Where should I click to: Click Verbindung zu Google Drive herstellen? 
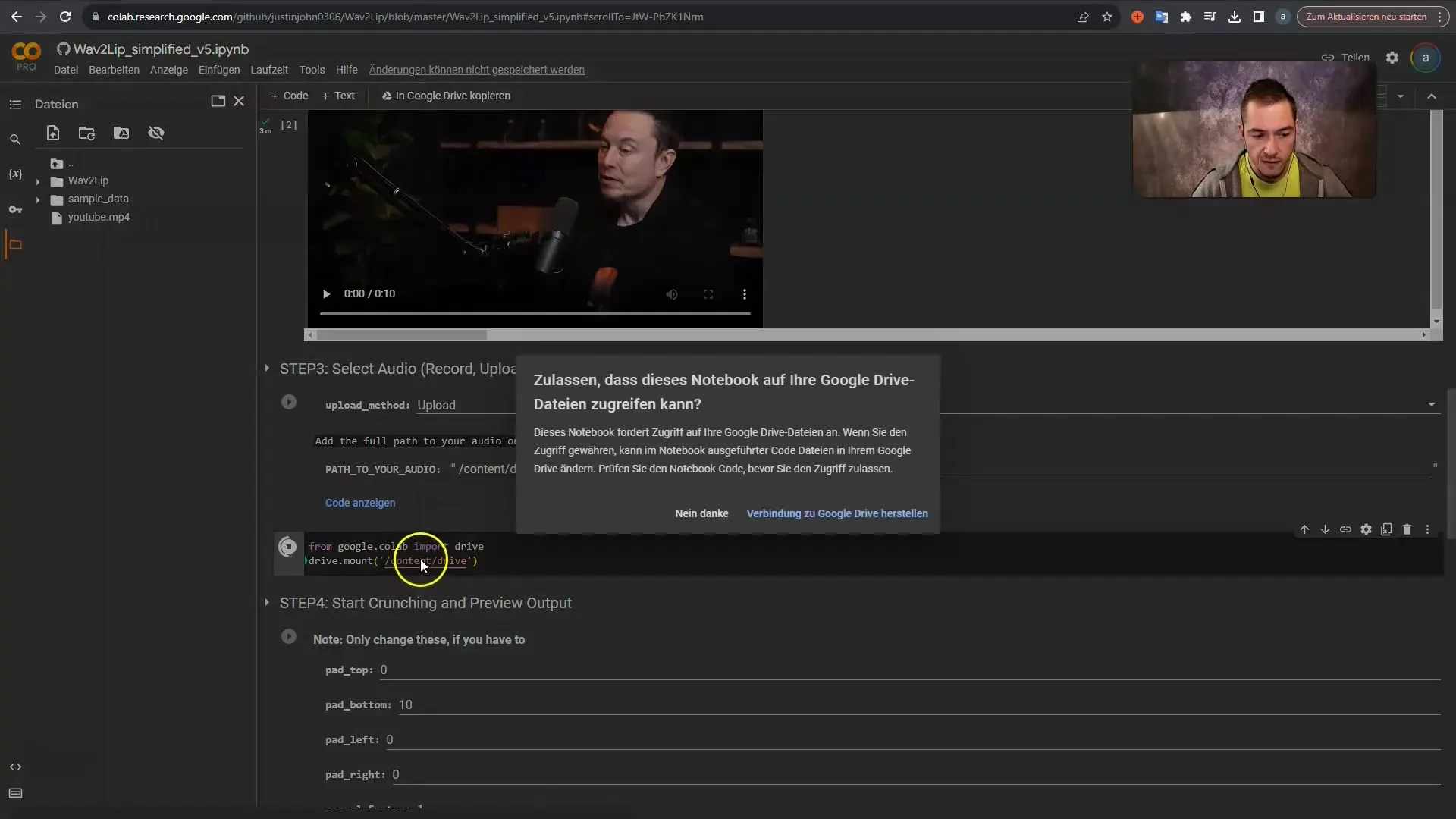[x=837, y=513]
